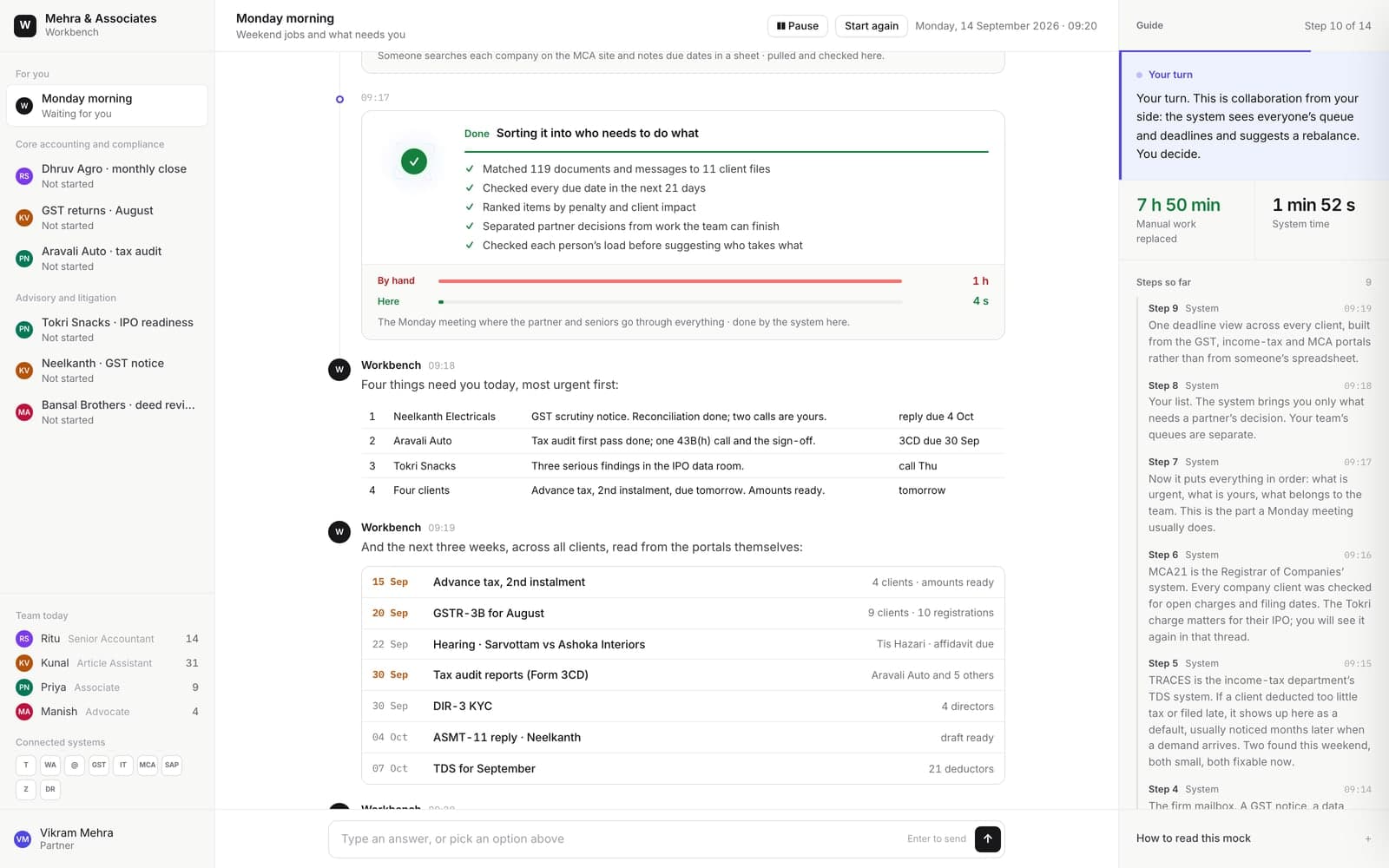
Task: Open the MCA connected system chip
Action: [x=148, y=765]
